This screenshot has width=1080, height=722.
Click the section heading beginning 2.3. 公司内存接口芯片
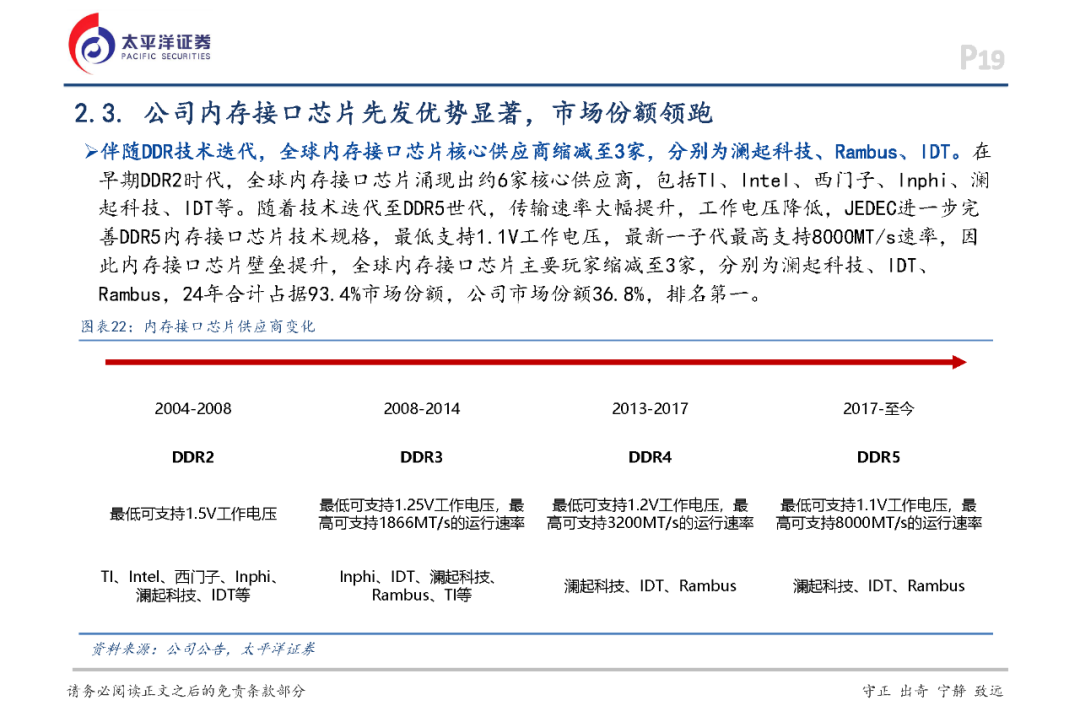pos(393,113)
